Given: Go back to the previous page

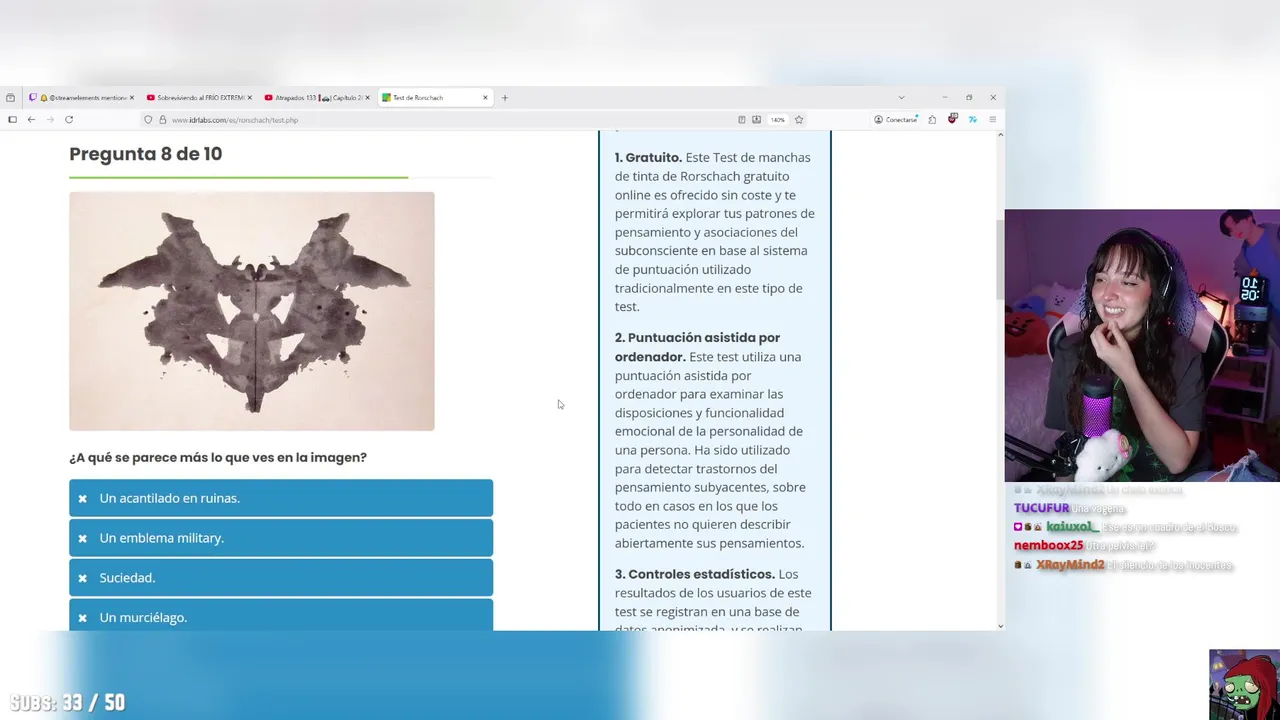Looking at the screenshot, I should [31, 119].
